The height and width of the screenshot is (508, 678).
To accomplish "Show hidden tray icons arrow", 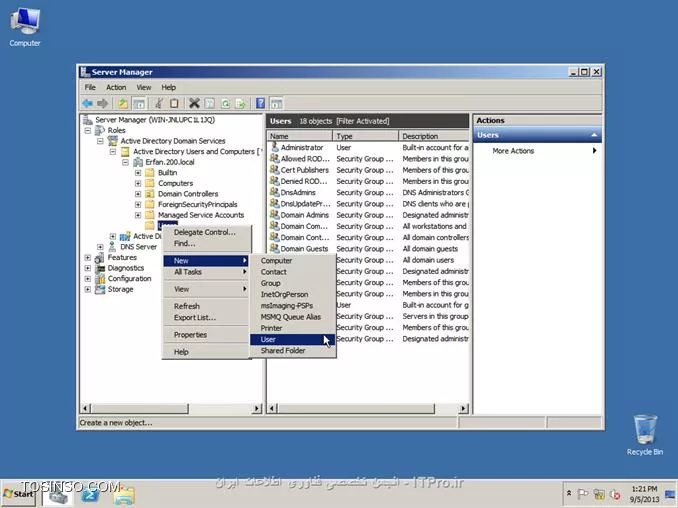I will point(569,493).
